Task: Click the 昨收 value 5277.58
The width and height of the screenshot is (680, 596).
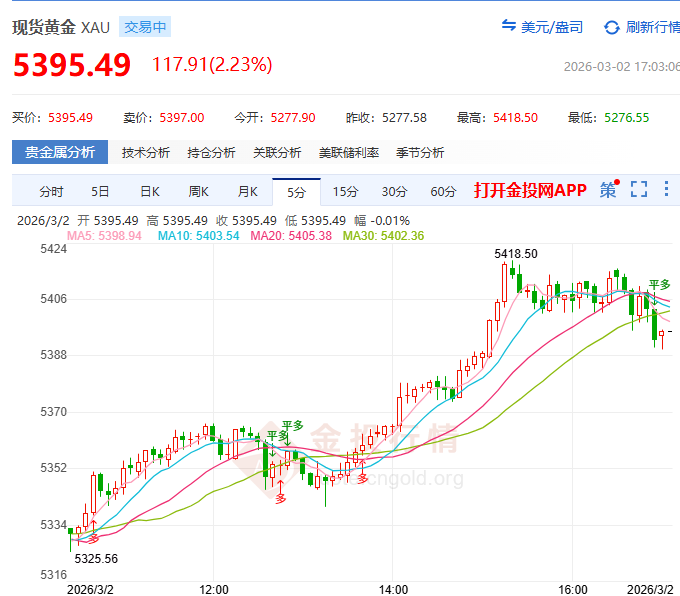Action: [404, 118]
